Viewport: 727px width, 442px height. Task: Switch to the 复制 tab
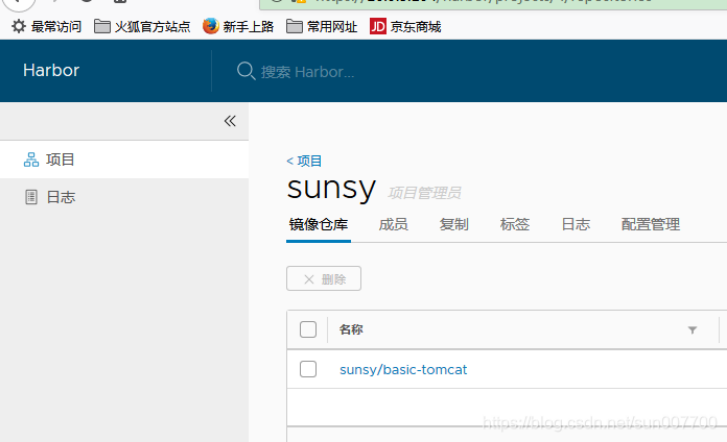point(453,225)
